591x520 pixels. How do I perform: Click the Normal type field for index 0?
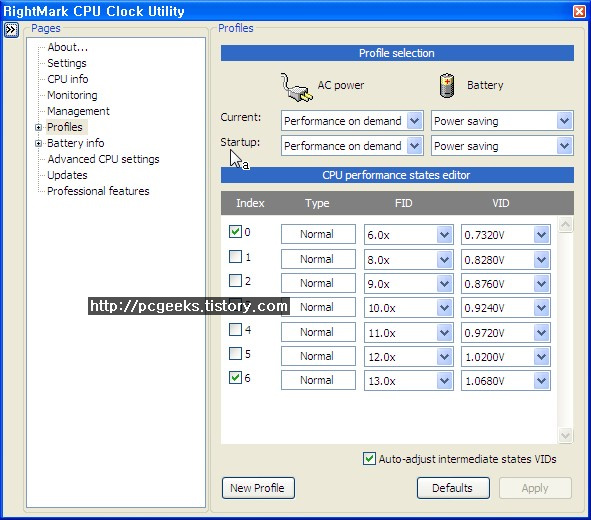click(318, 234)
